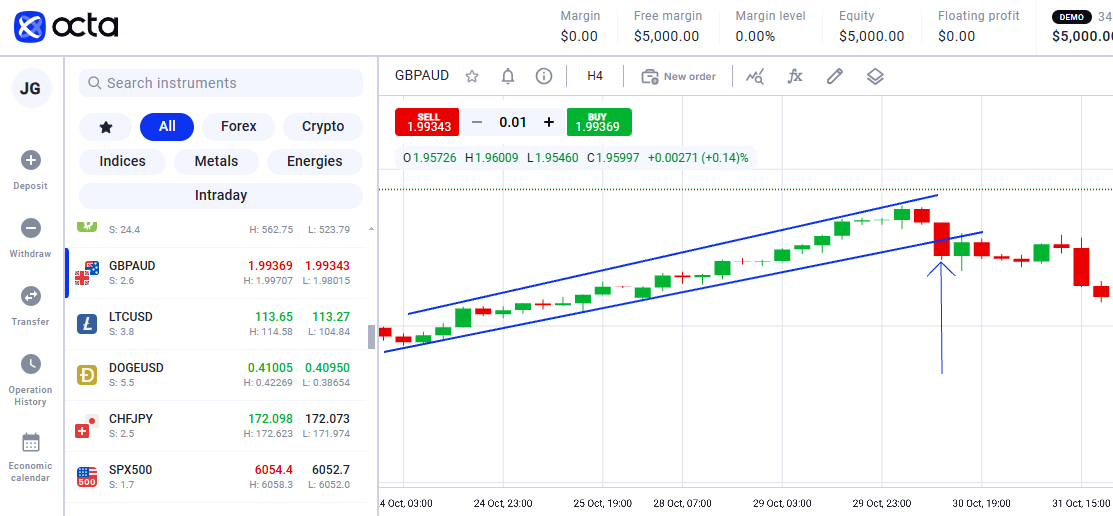Click the Octa logo

pos(65,27)
